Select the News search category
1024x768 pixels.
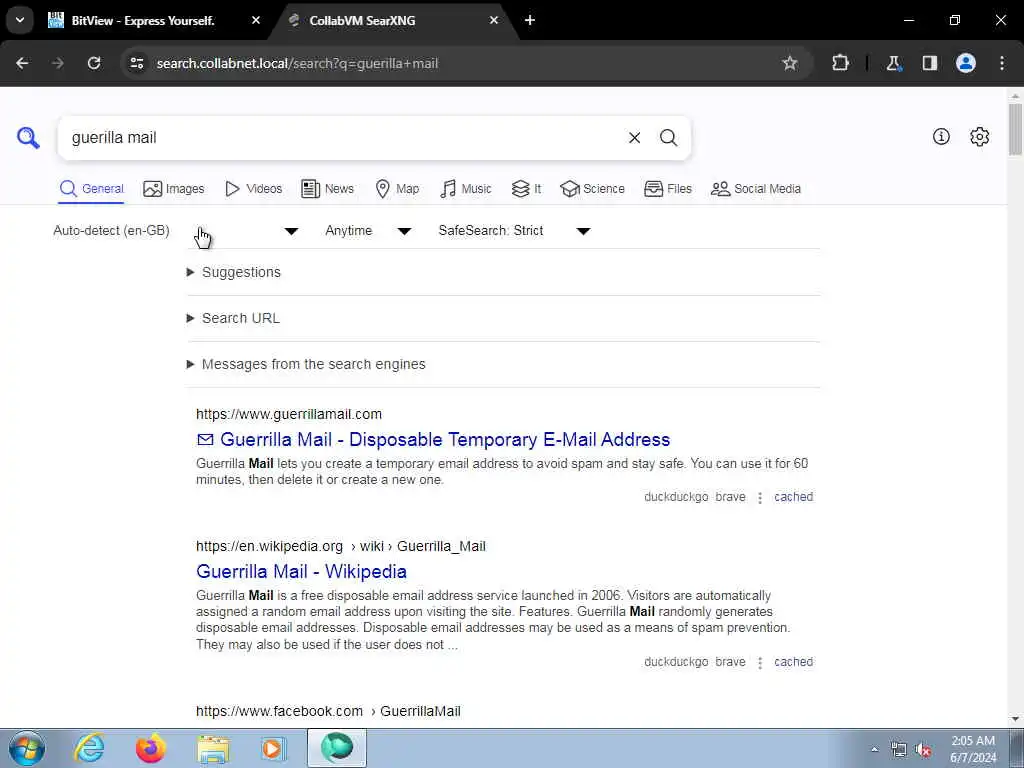pyautogui.click(x=327, y=189)
